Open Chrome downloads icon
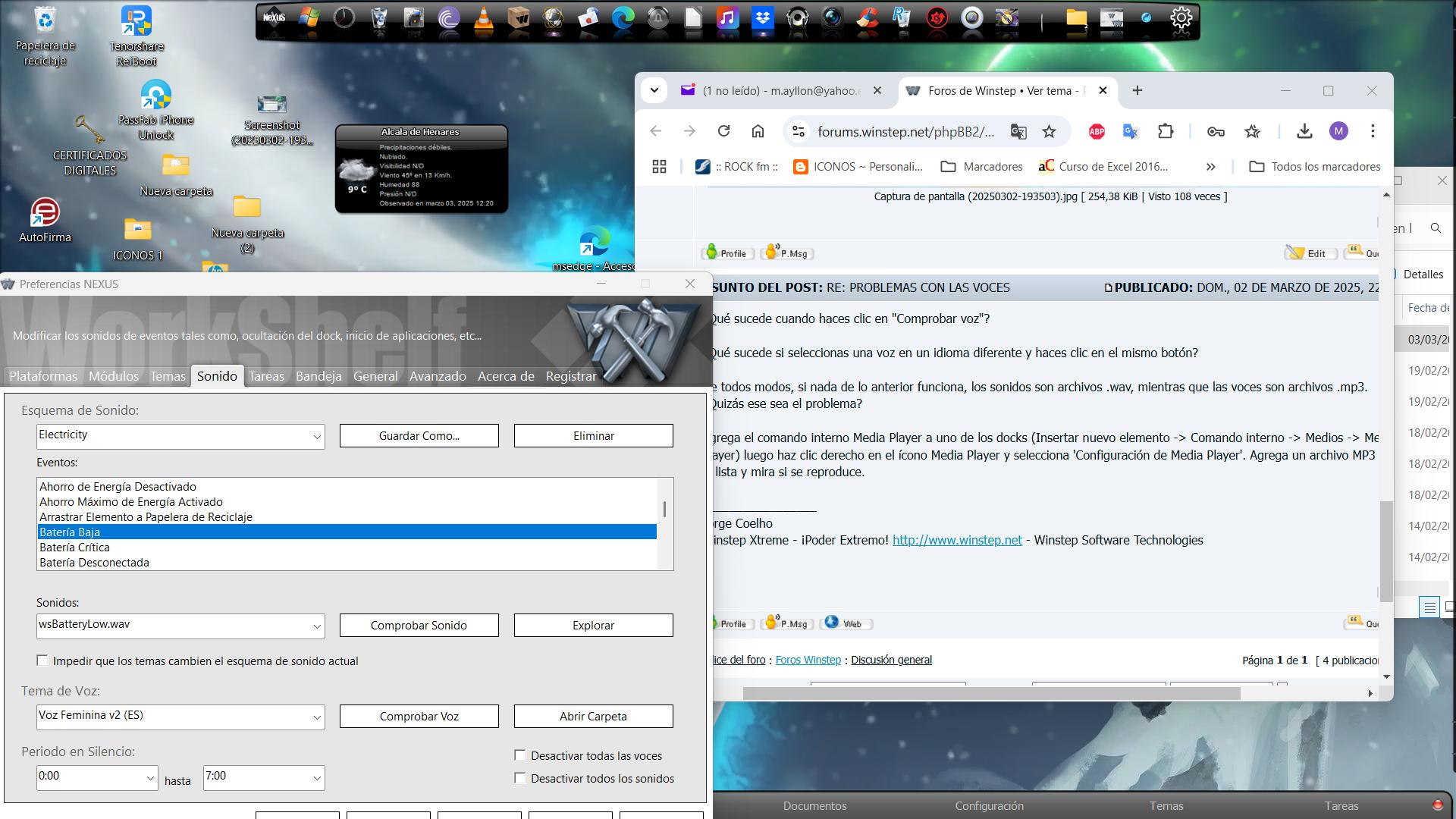 point(1304,131)
